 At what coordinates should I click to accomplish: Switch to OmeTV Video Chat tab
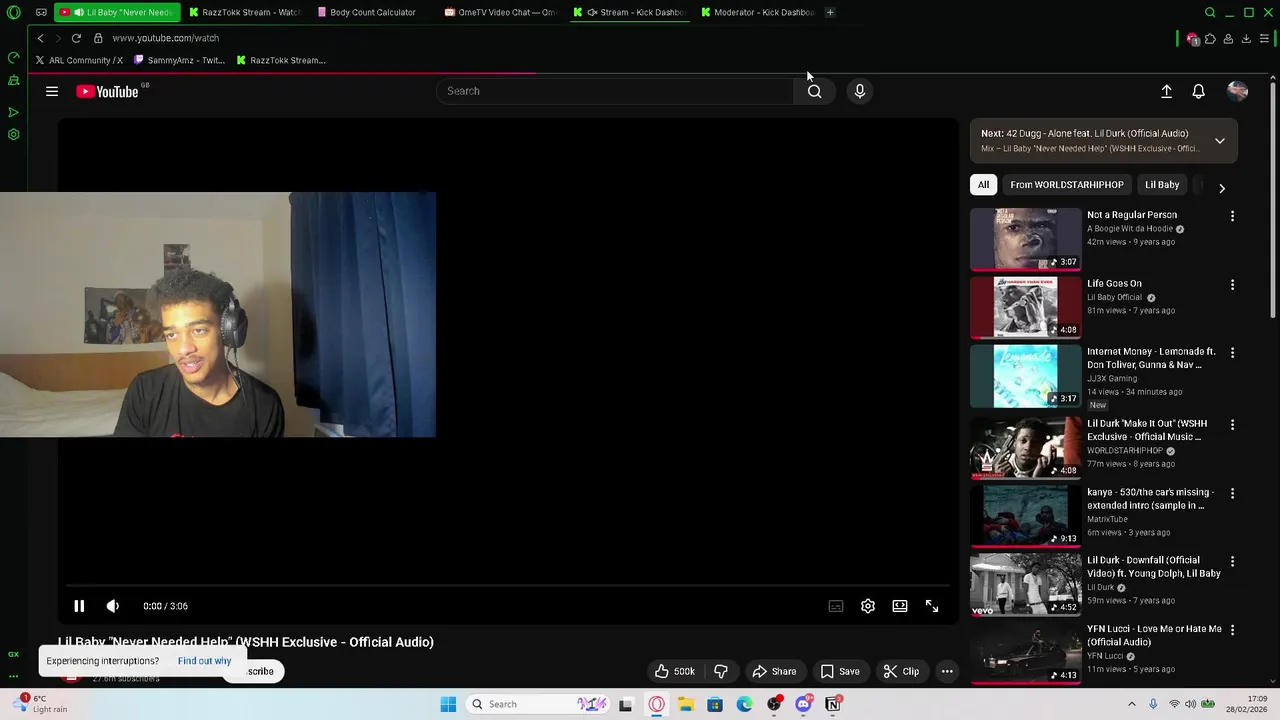point(501,12)
